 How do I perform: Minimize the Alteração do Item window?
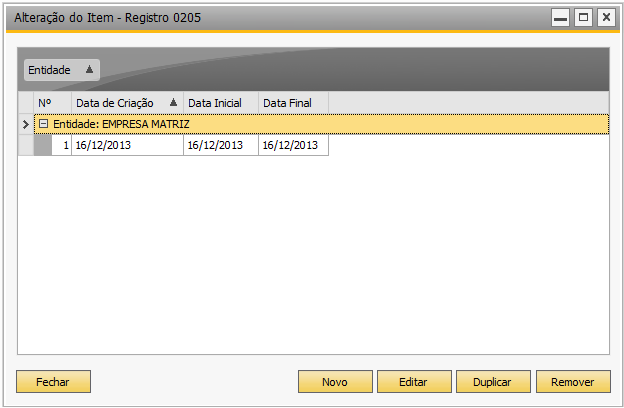(560, 18)
